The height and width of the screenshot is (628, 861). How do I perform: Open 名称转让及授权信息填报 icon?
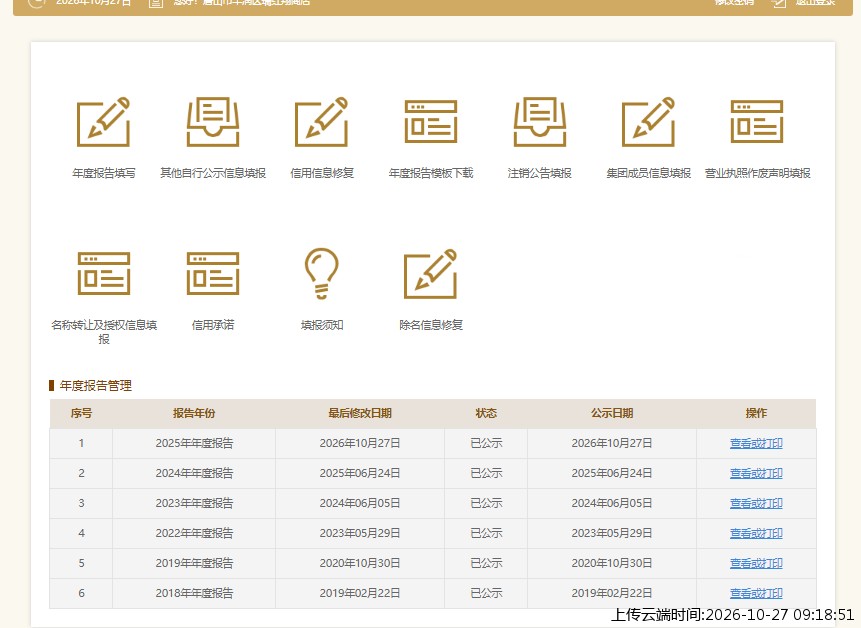click(104, 273)
